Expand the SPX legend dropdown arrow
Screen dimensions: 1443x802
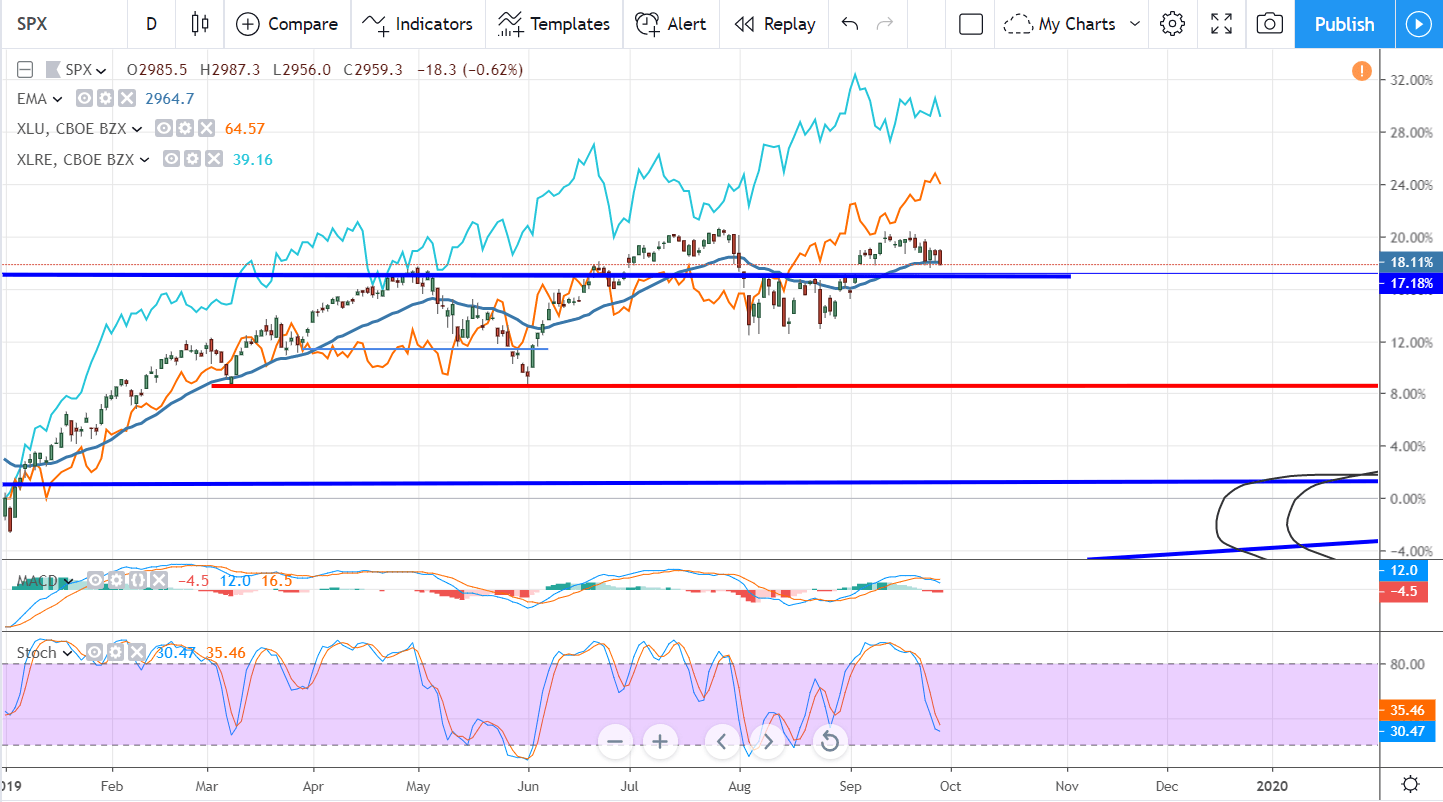(x=100, y=71)
